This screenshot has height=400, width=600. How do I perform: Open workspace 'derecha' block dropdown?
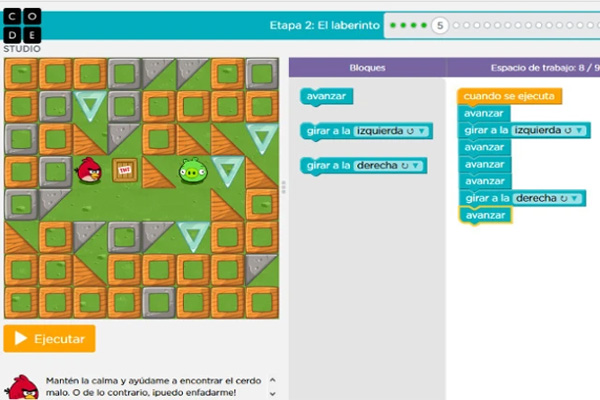pyautogui.click(x=548, y=198)
